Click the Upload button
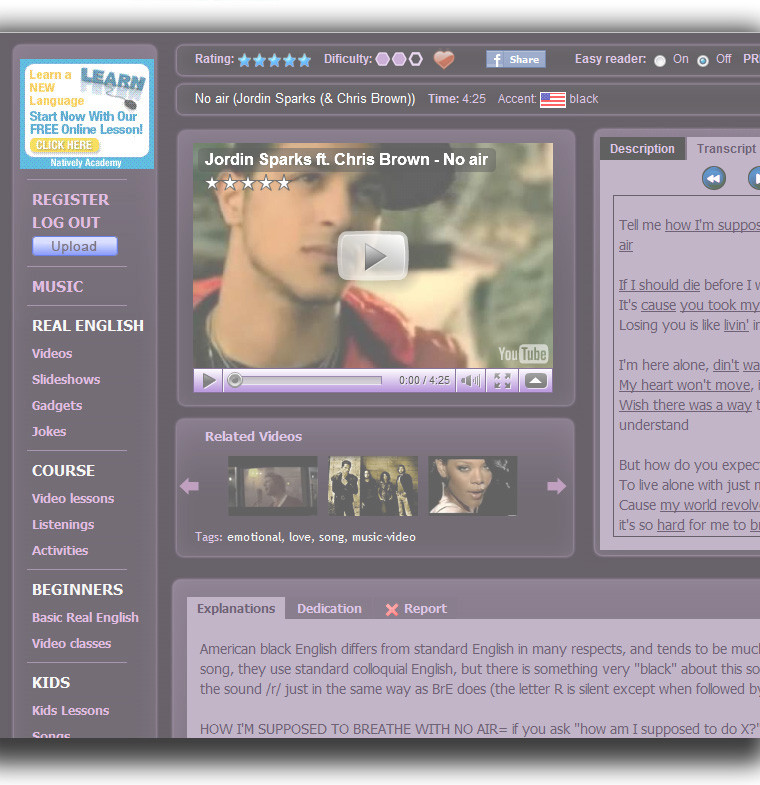 75,246
